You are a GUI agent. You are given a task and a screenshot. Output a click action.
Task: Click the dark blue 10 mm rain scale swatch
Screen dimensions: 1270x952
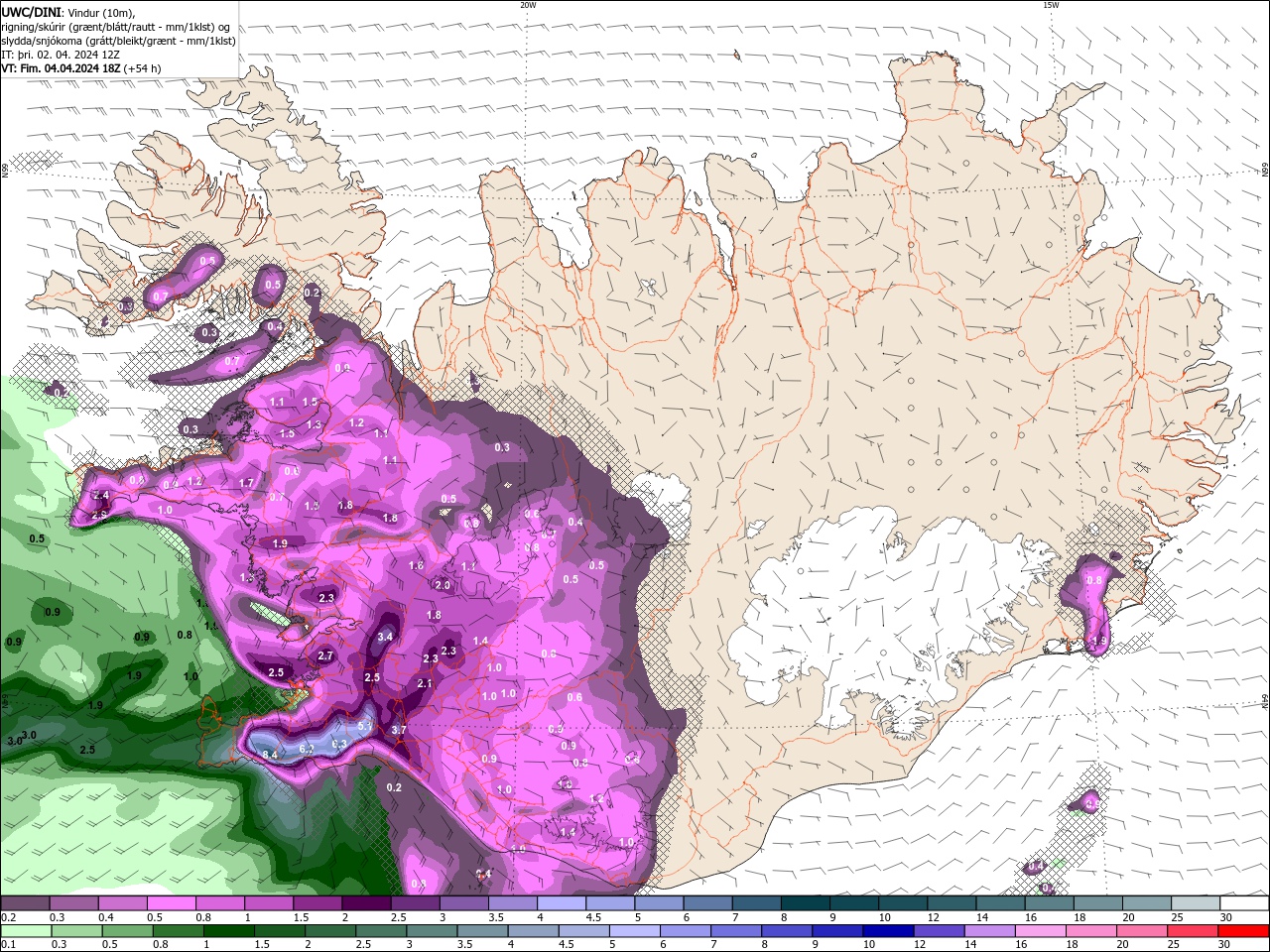click(886, 931)
